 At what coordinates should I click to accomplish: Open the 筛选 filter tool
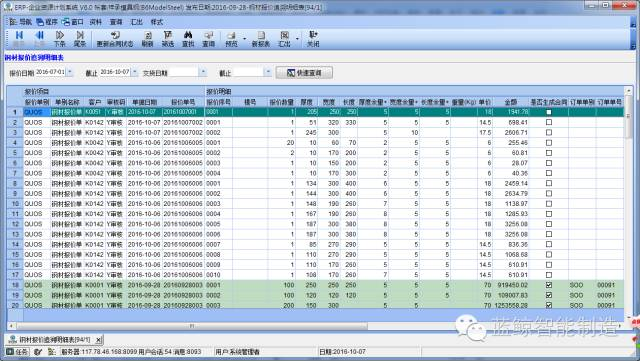pyautogui.click(x=168, y=36)
